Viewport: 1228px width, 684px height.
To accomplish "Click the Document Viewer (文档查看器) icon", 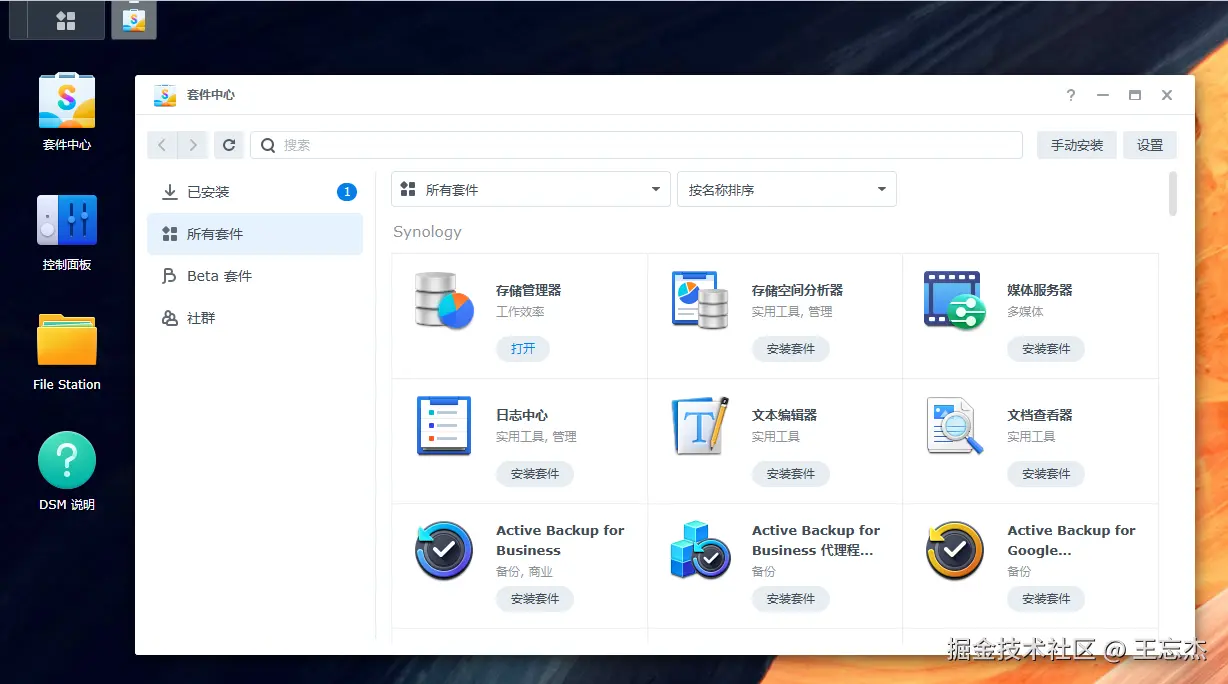I will [954, 425].
